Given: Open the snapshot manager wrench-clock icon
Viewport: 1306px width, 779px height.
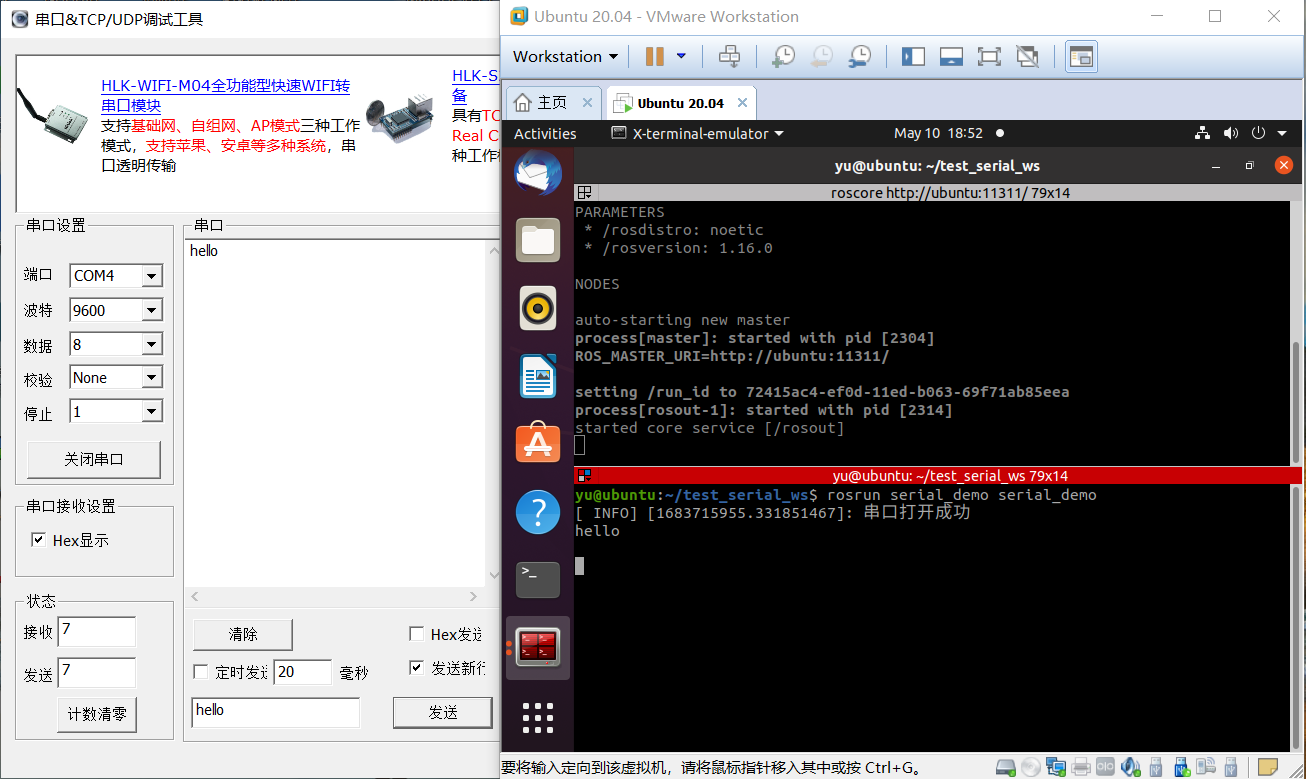Looking at the screenshot, I should click(x=859, y=56).
